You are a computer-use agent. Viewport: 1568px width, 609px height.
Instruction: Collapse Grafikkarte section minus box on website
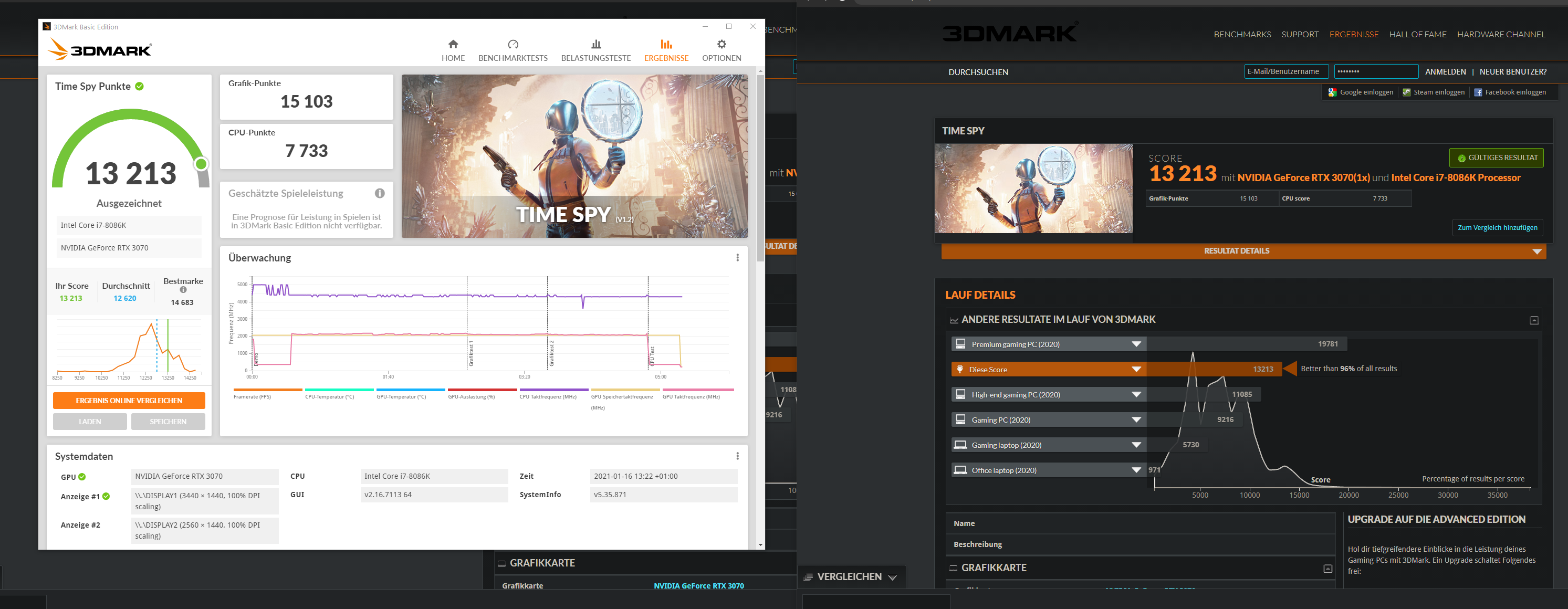pos(1327,569)
